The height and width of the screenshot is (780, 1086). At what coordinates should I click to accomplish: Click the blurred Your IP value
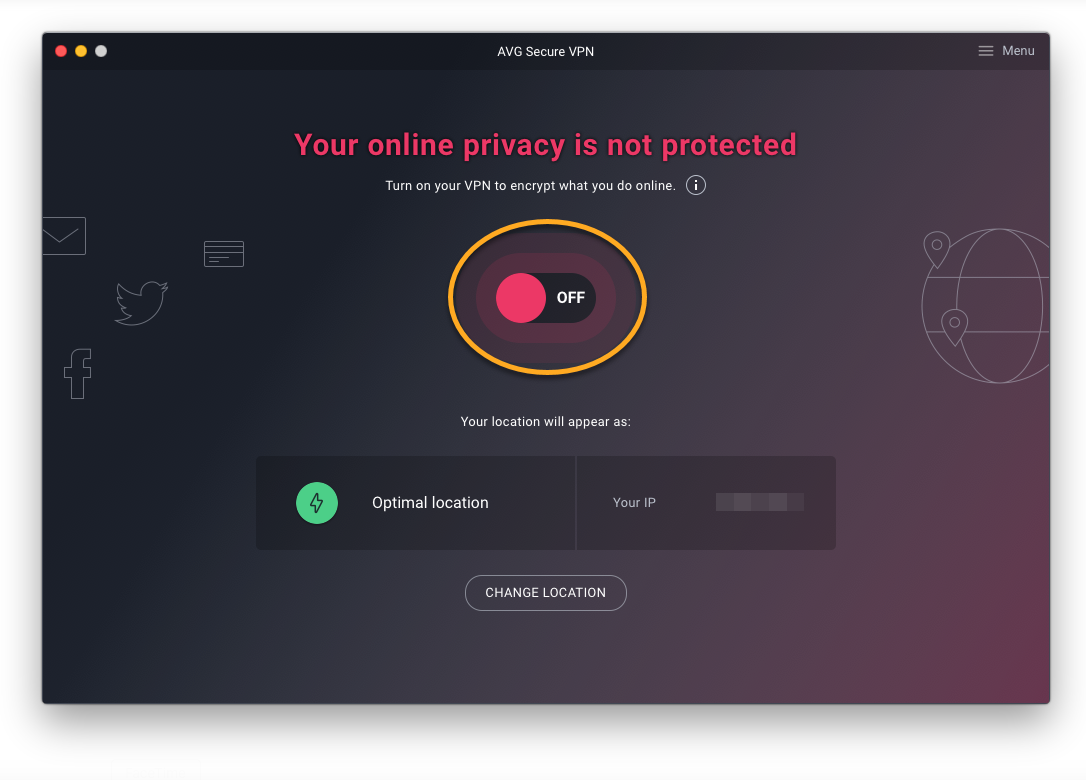click(760, 502)
